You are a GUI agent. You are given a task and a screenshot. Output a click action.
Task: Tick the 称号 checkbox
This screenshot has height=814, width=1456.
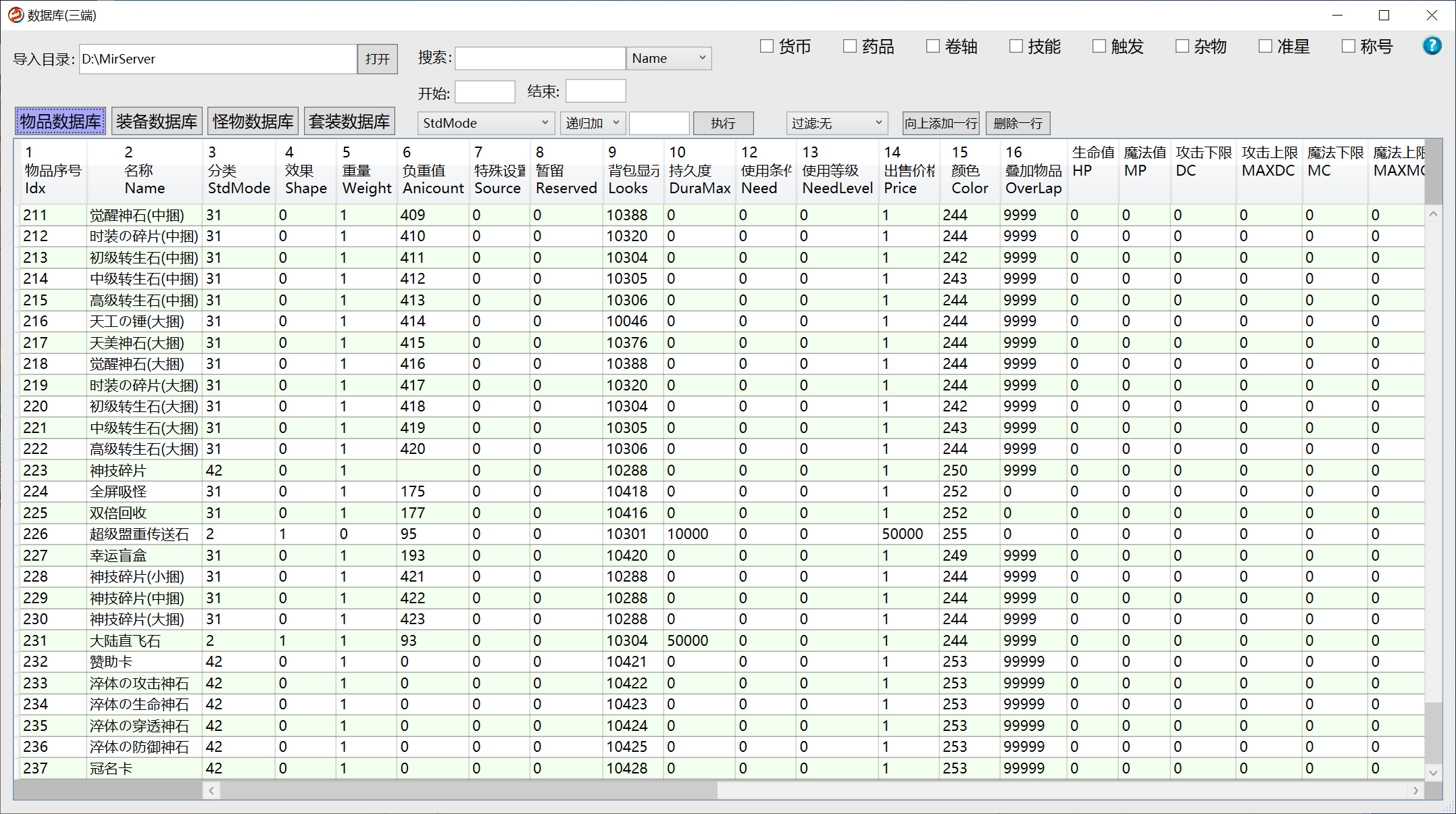tap(1349, 46)
